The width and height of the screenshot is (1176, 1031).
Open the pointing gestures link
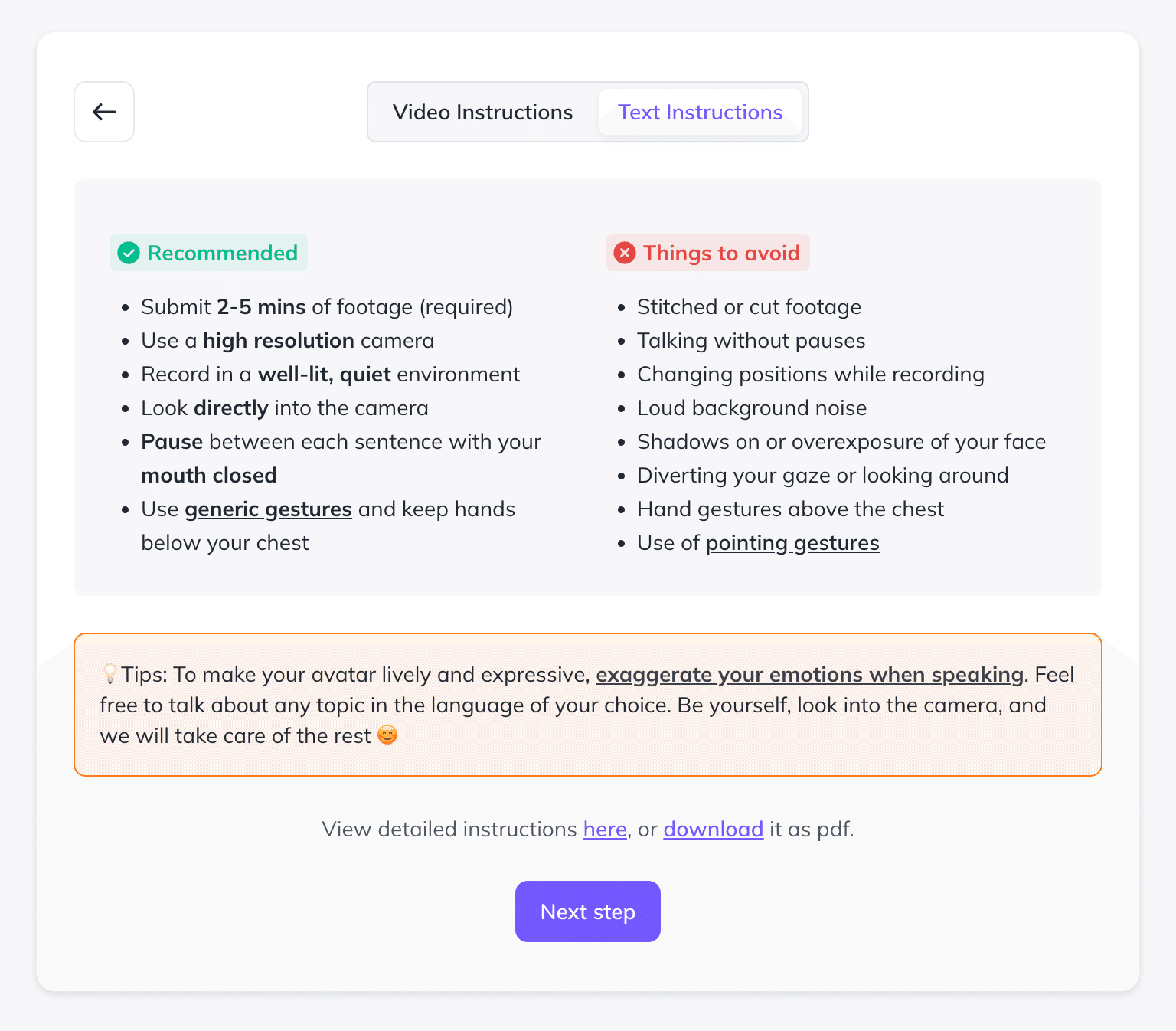pyautogui.click(x=792, y=543)
